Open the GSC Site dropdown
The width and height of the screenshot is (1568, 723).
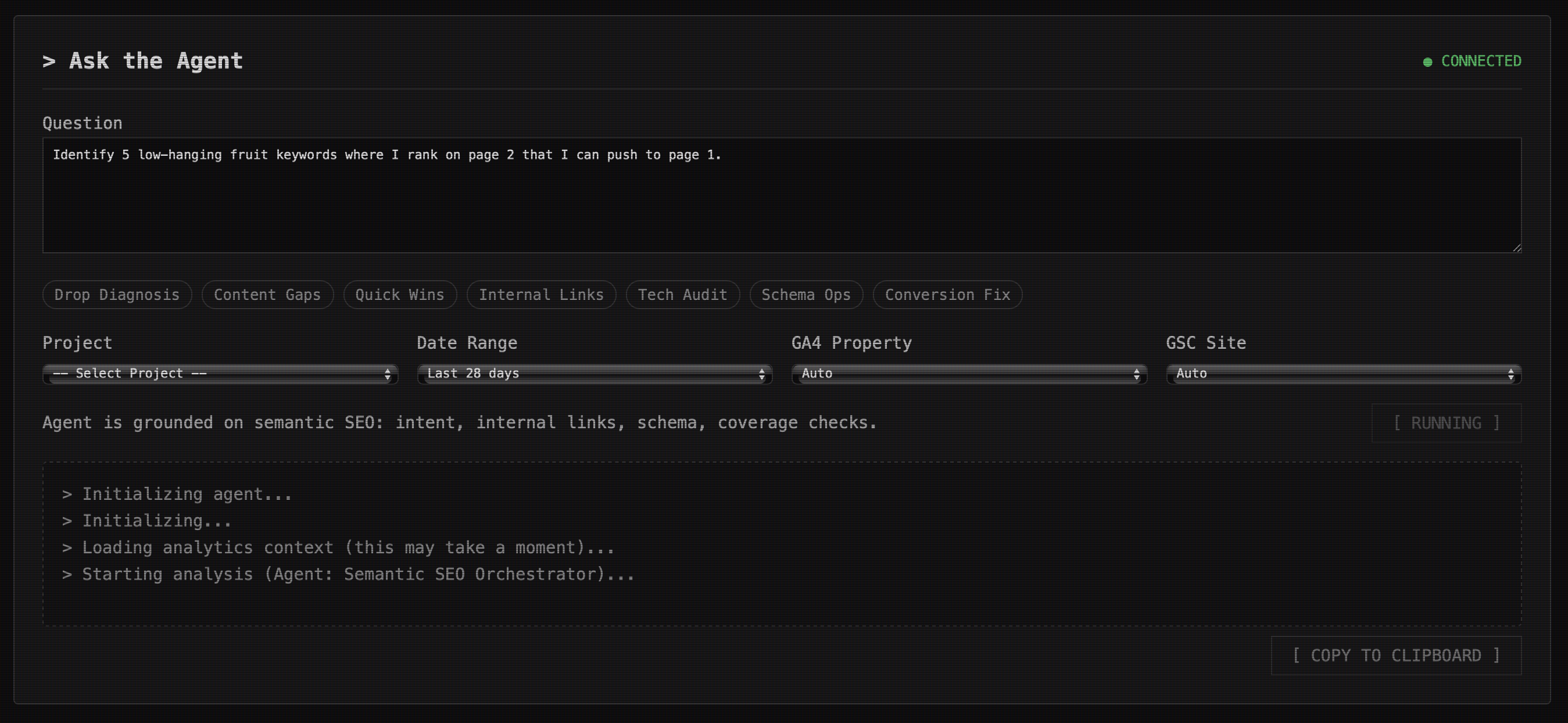[x=1342, y=374]
